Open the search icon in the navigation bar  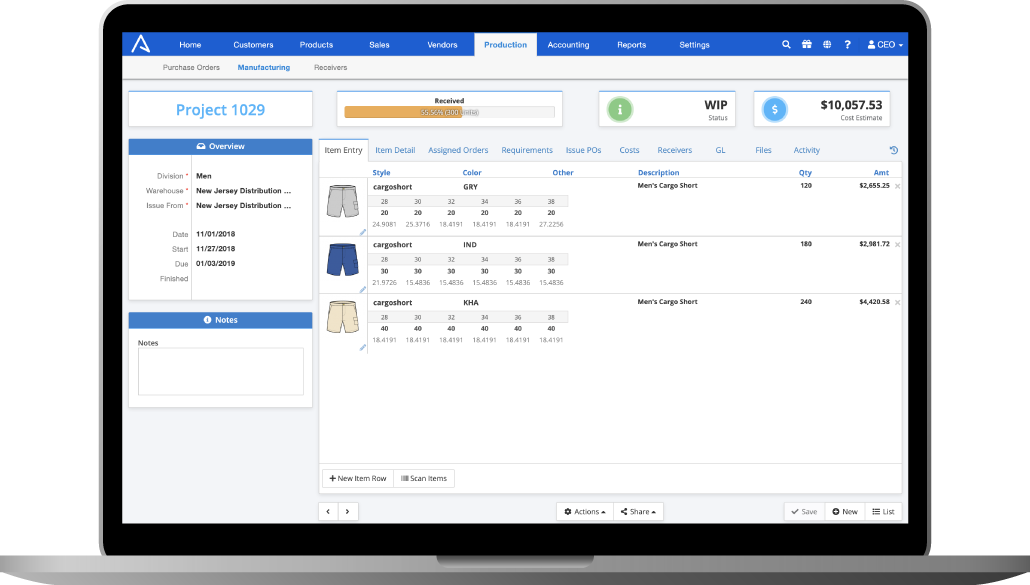pyautogui.click(x=786, y=44)
